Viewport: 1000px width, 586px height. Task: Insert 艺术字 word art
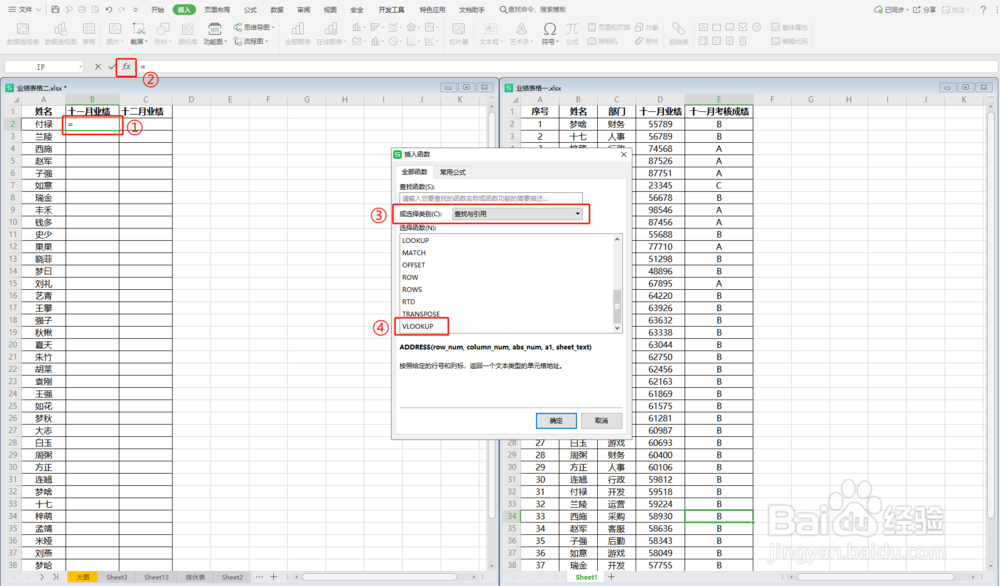(521, 34)
